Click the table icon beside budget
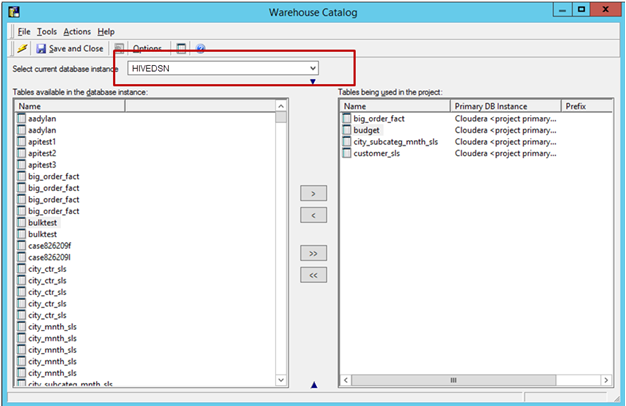 (347, 130)
